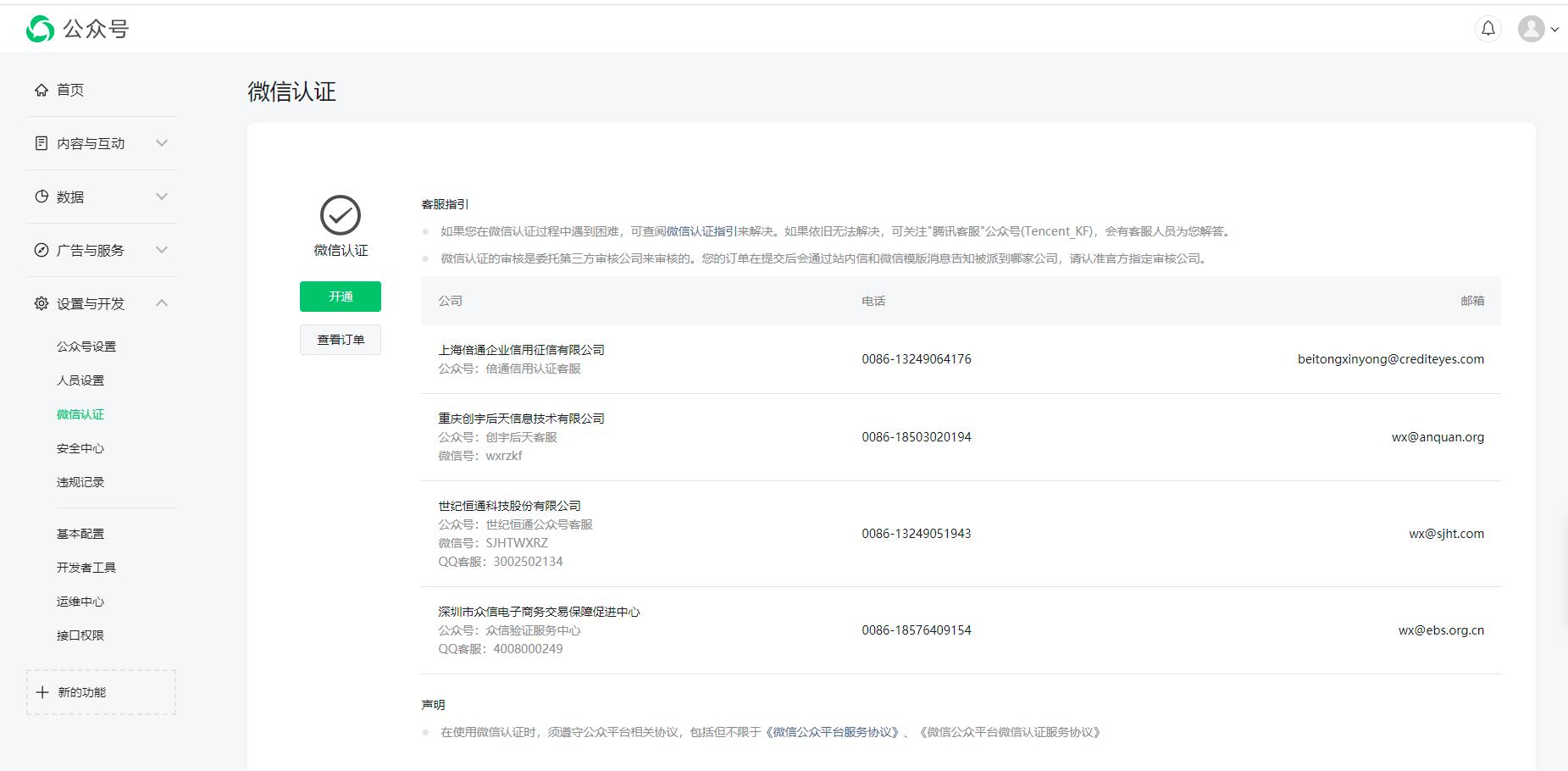Click QQ客服: 4008000249 text
The image size is (1568, 771).
point(501,649)
